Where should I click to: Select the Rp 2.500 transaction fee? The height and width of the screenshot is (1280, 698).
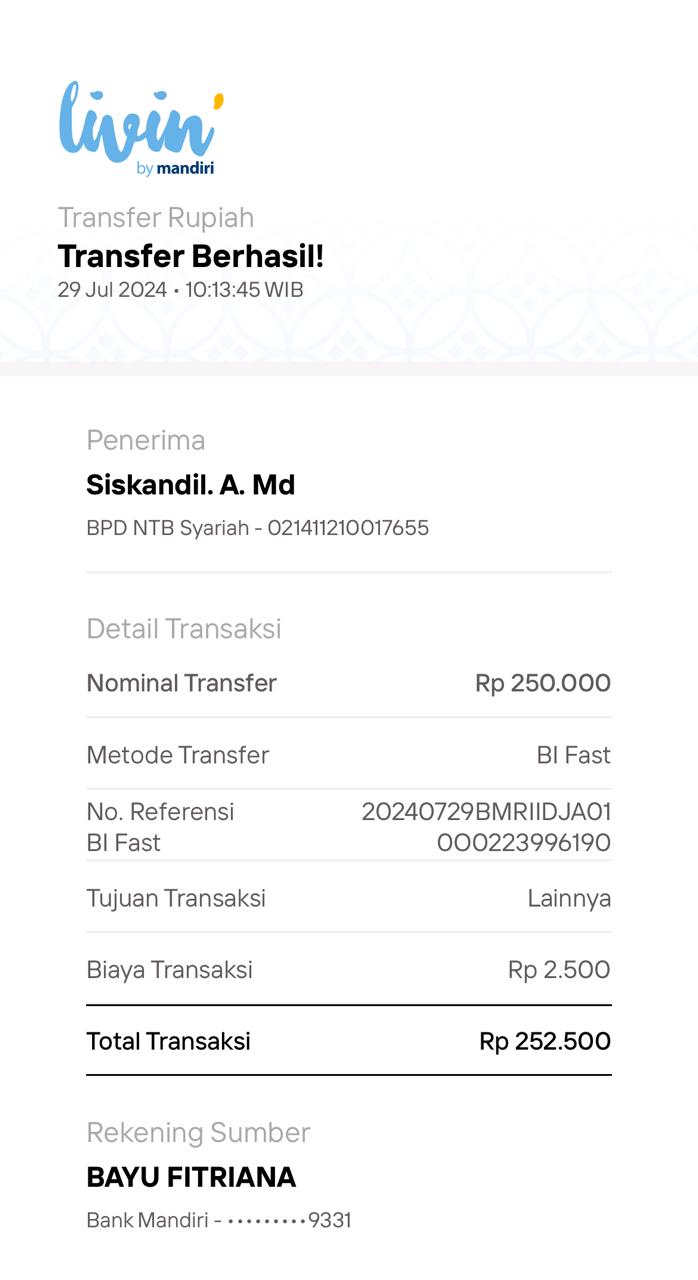(x=559, y=969)
